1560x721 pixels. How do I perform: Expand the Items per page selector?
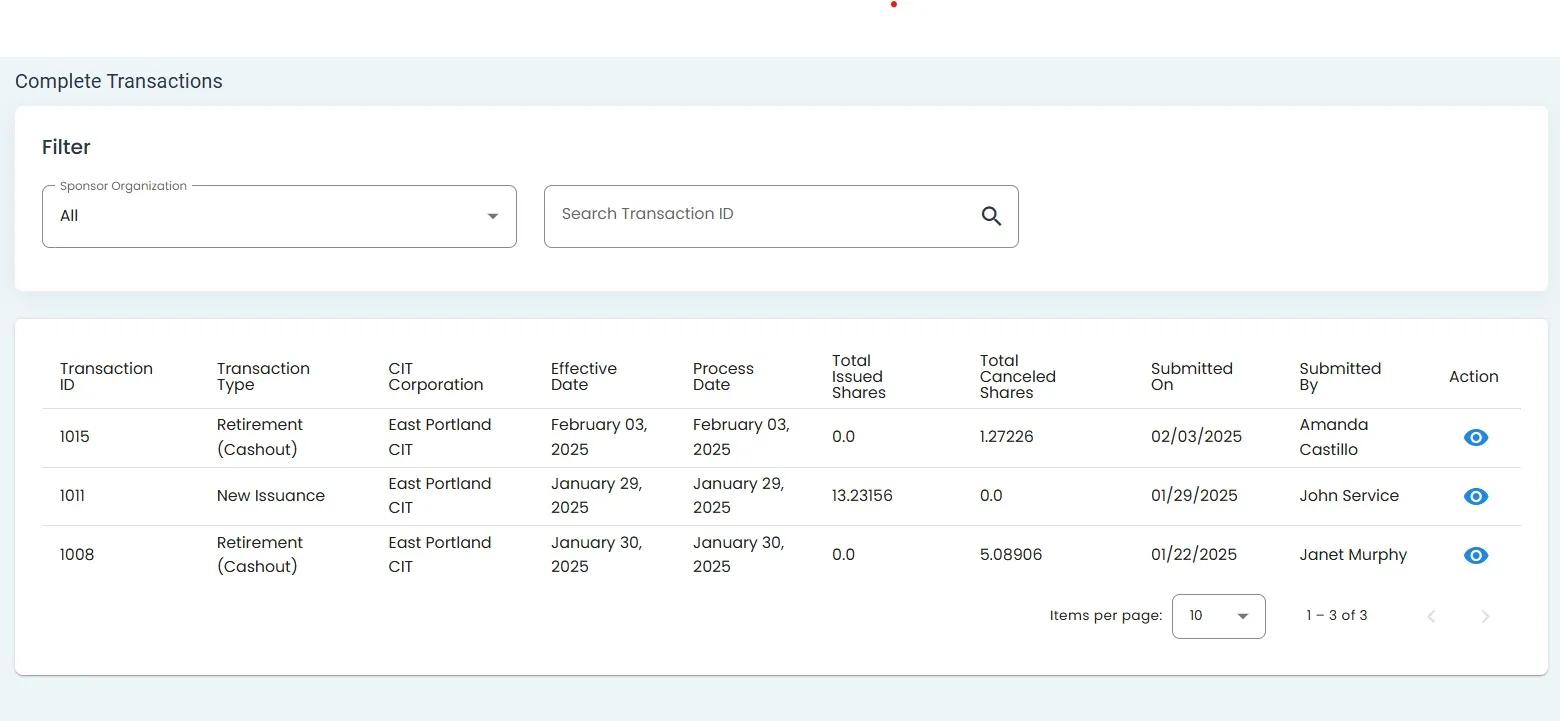click(x=1218, y=616)
